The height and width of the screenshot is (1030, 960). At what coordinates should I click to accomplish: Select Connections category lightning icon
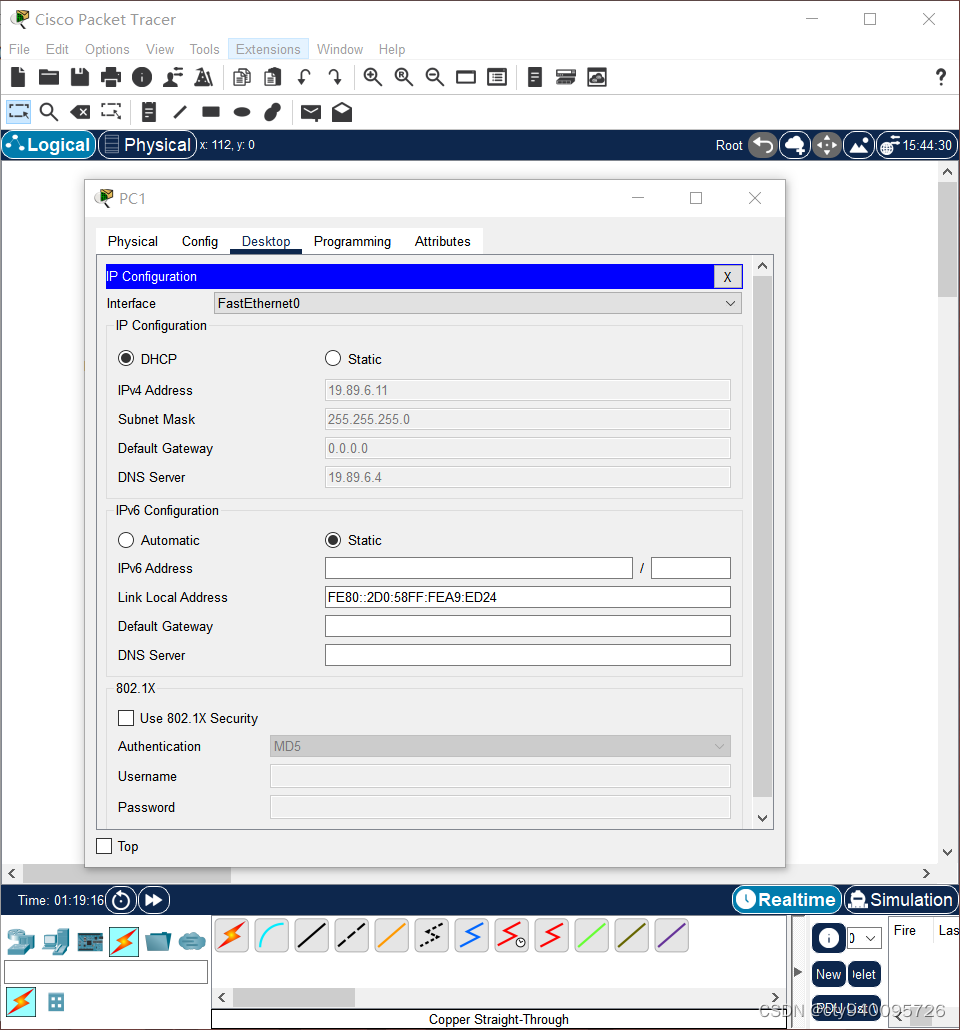[x=124, y=942]
